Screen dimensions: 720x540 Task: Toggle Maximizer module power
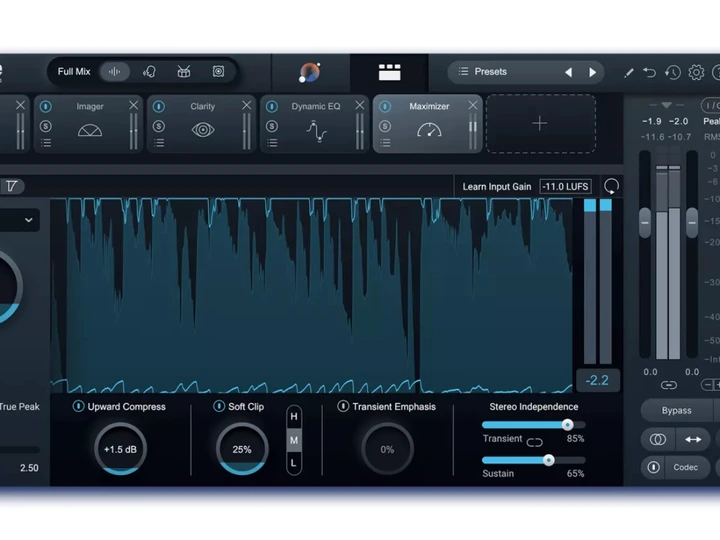coord(385,107)
